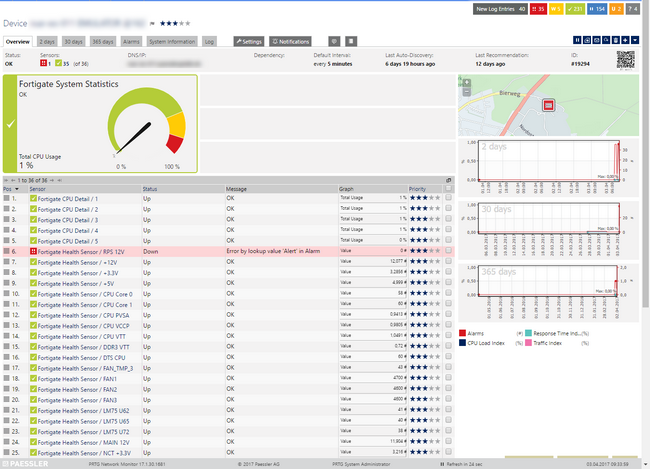
Task: Open Fortigate Health Sensor / LM75 U62 link
Action: (83, 411)
